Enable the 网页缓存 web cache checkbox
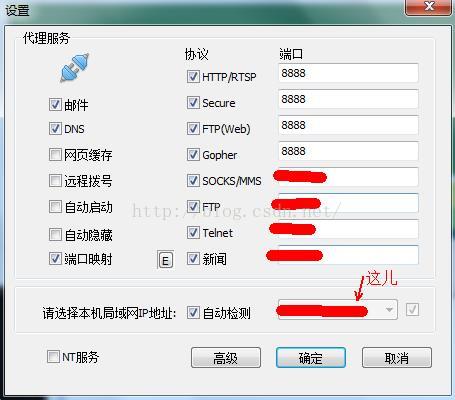This screenshot has width=455, height=400. point(55,155)
